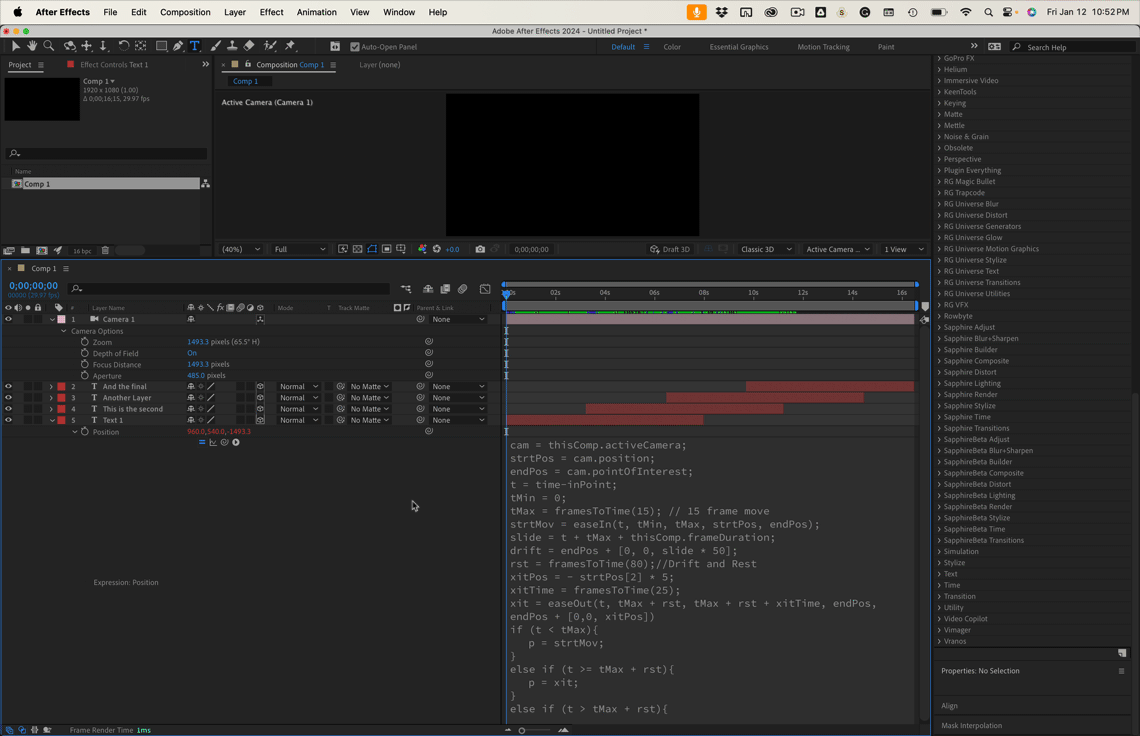Open the 1 View layout dropdown
This screenshot has height=736, width=1140.
tap(904, 249)
